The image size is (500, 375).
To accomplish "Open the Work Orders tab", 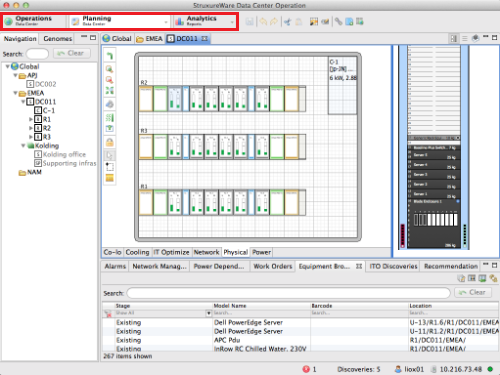I will click(x=273, y=266).
